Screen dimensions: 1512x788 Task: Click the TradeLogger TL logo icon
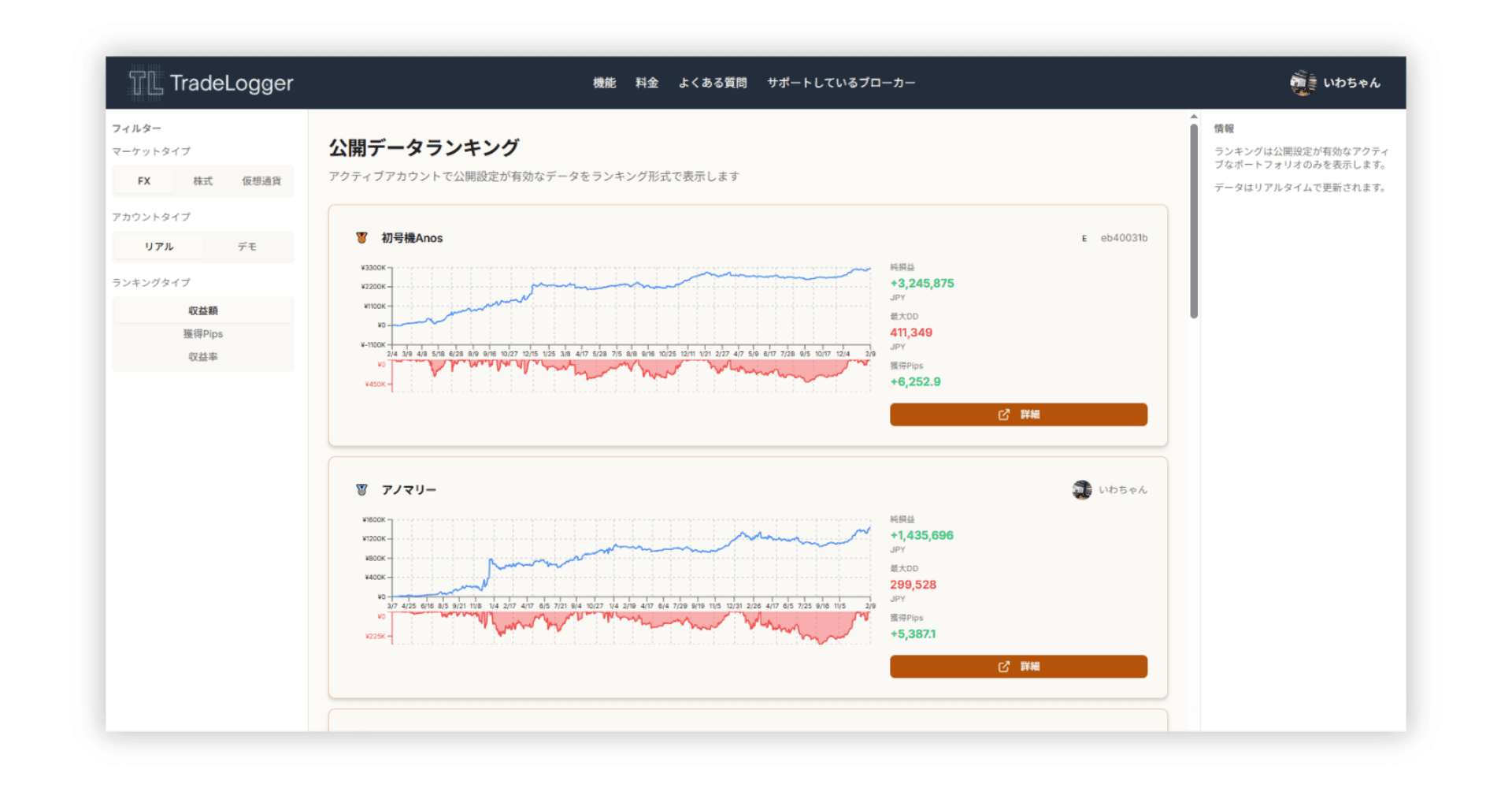(146, 82)
